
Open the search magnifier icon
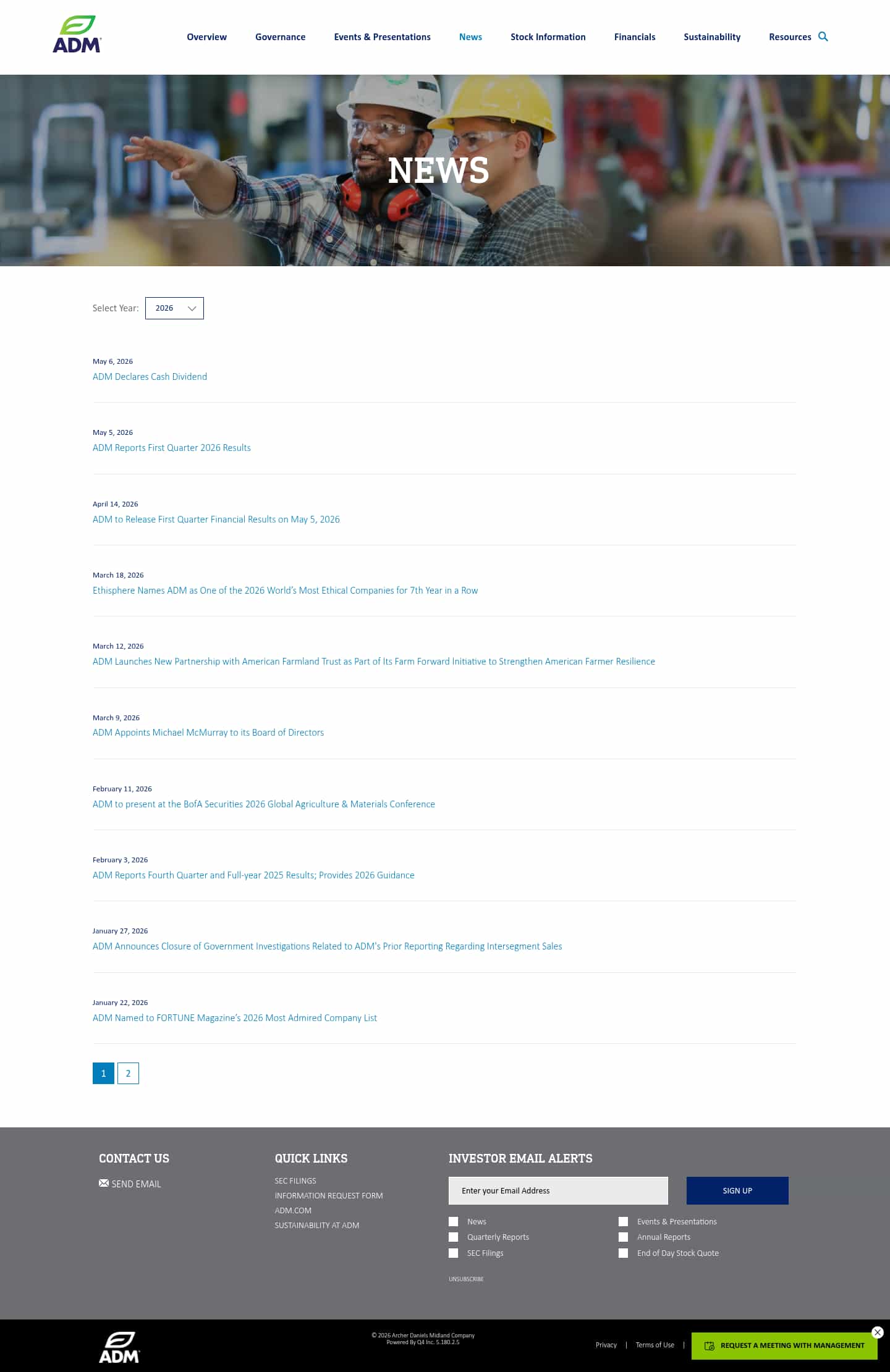(x=823, y=36)
